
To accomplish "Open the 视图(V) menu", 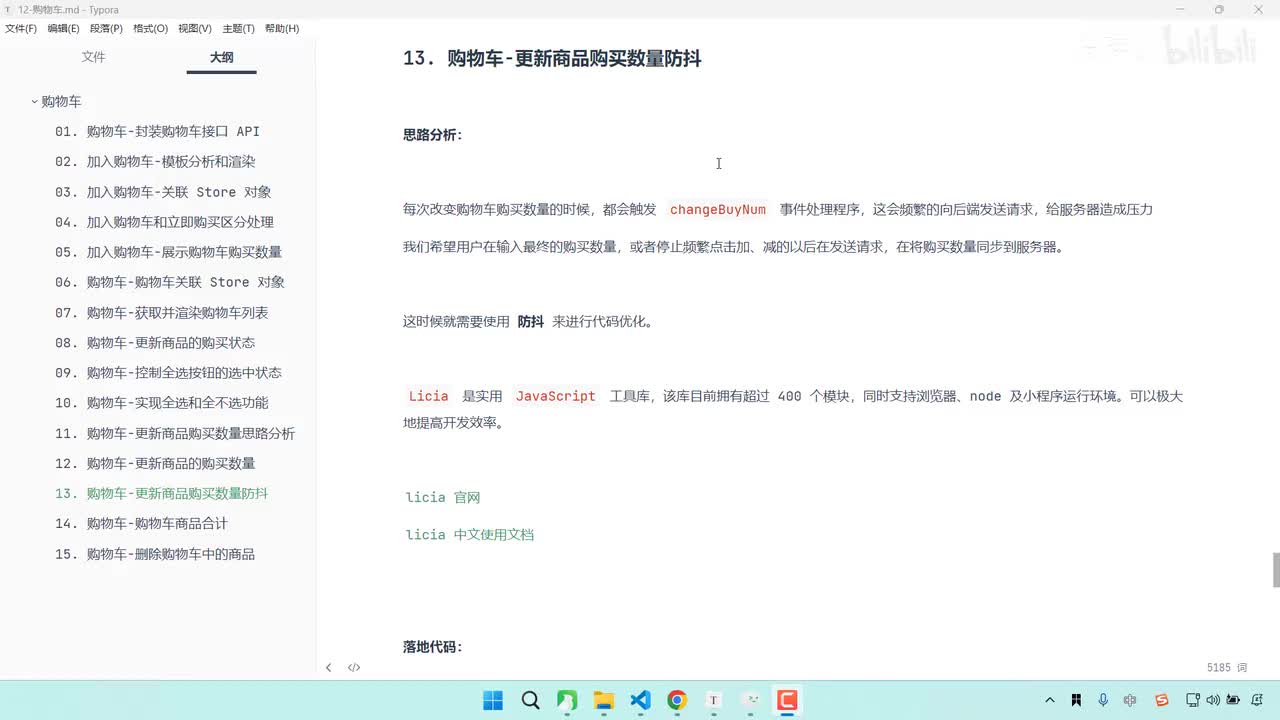I will (x=194, y=29).
